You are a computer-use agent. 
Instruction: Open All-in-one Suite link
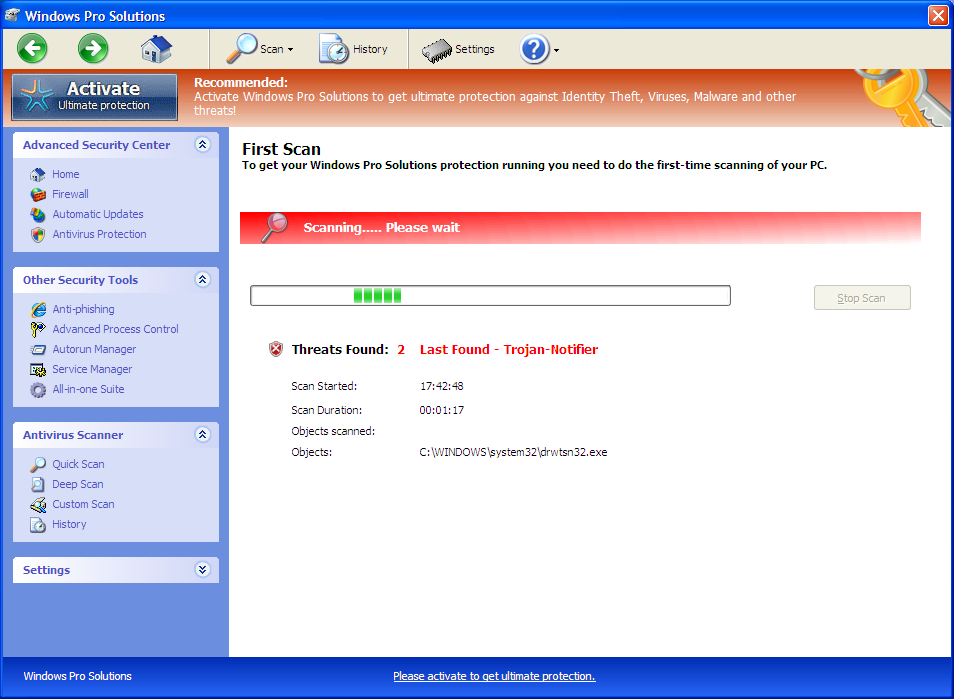tap(88, 389)
